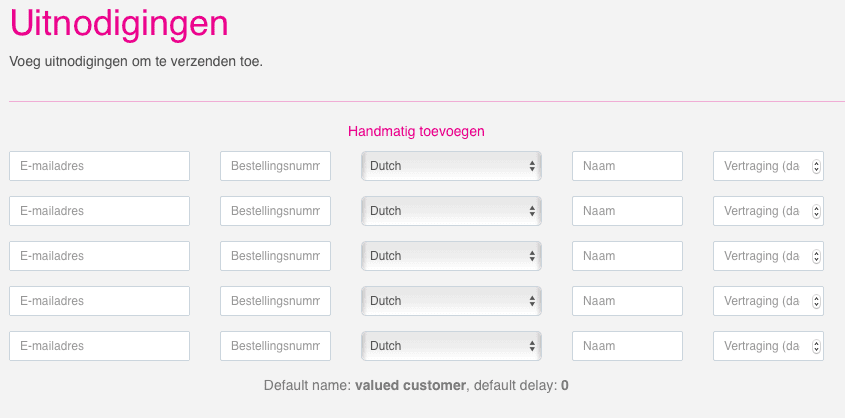Select the second row Naam field
This screenshot has height=418, width=845.
coord(627,211)
